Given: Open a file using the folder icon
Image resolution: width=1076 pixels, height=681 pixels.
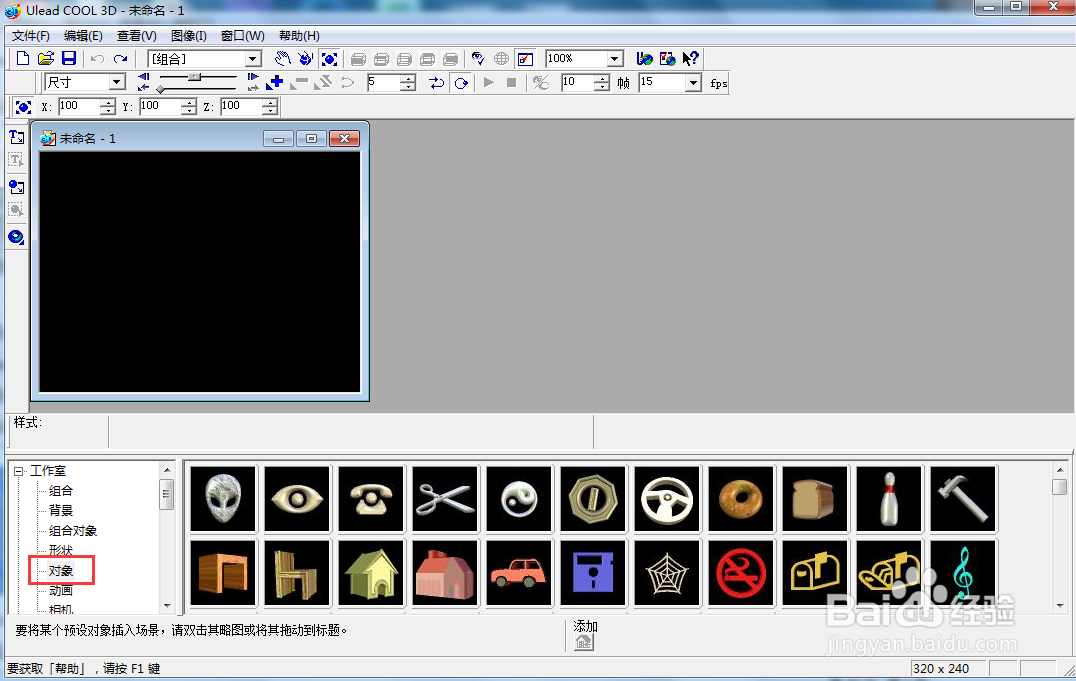Looking at the screenshot, I should (45, 59).
